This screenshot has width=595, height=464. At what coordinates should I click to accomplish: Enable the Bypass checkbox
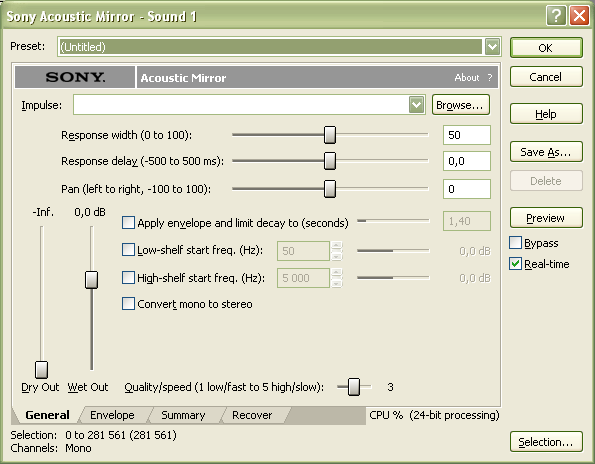point(515,242)
